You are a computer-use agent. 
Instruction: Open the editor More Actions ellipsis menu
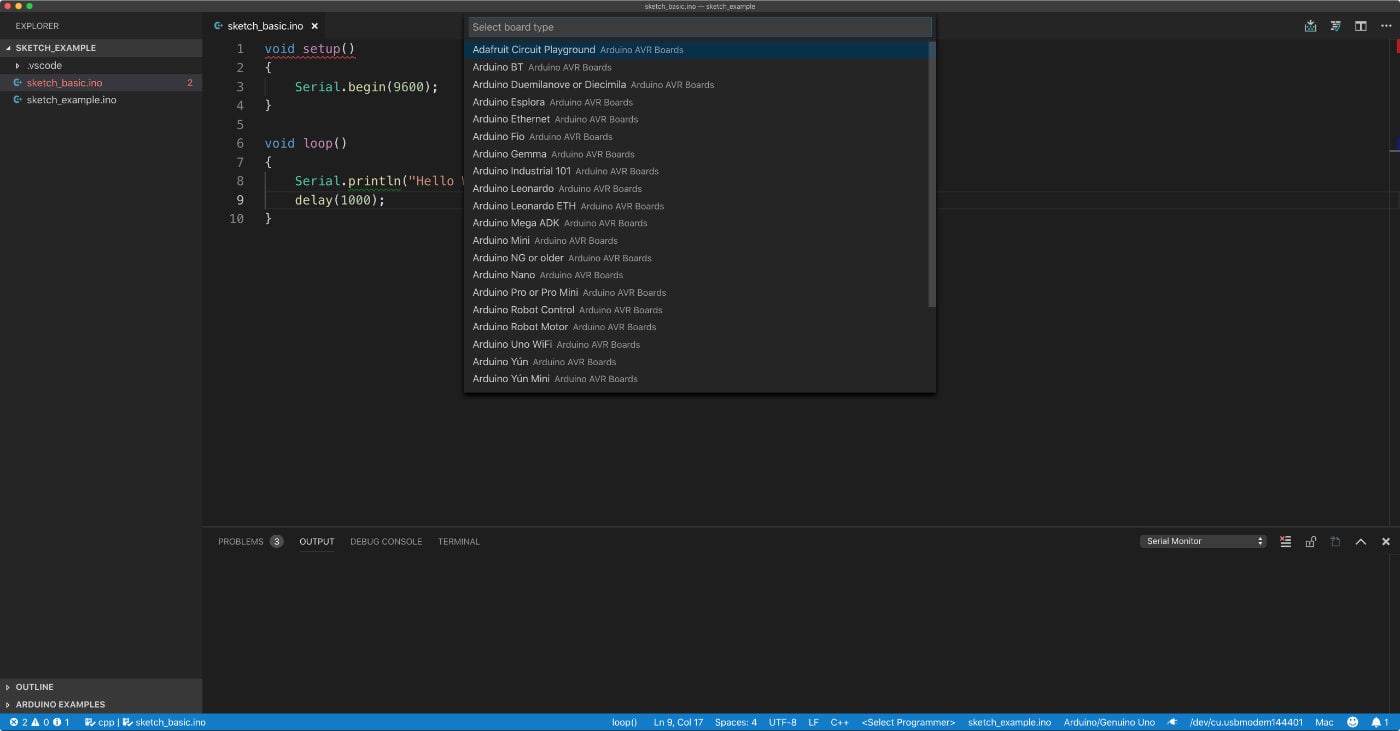tap(1385, 26)
